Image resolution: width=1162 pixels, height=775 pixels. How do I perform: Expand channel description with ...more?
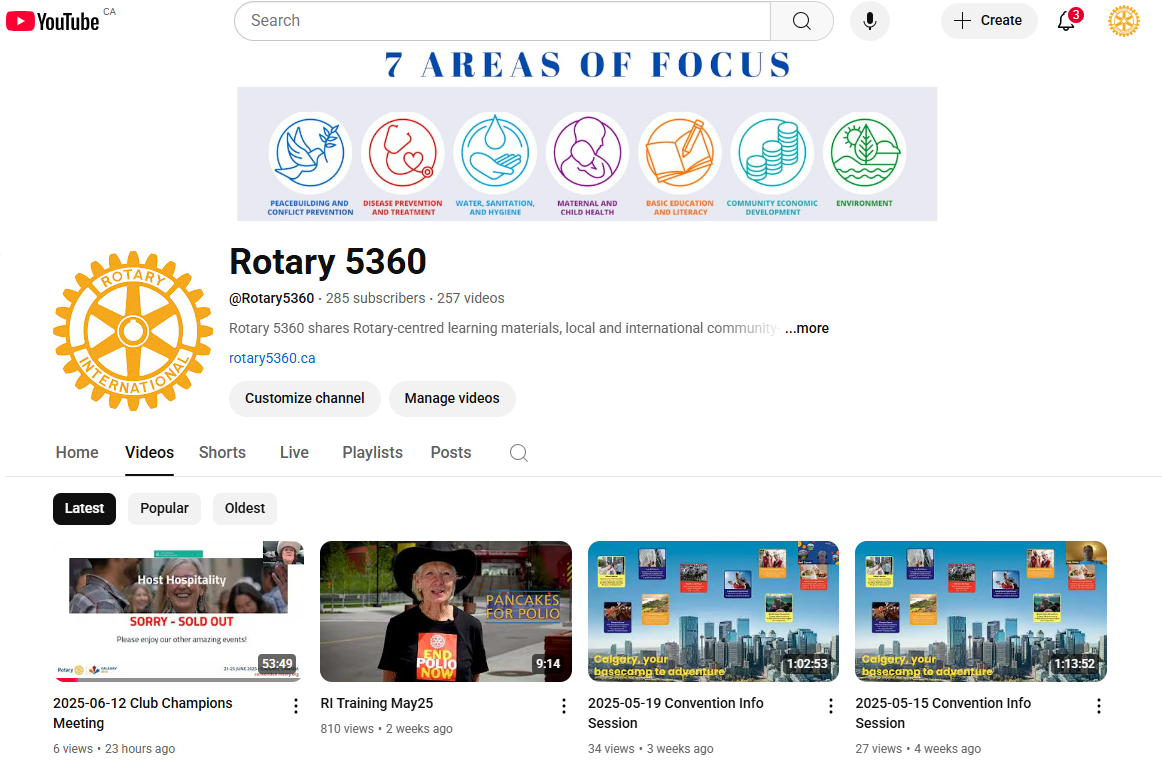tap(806, 328)
